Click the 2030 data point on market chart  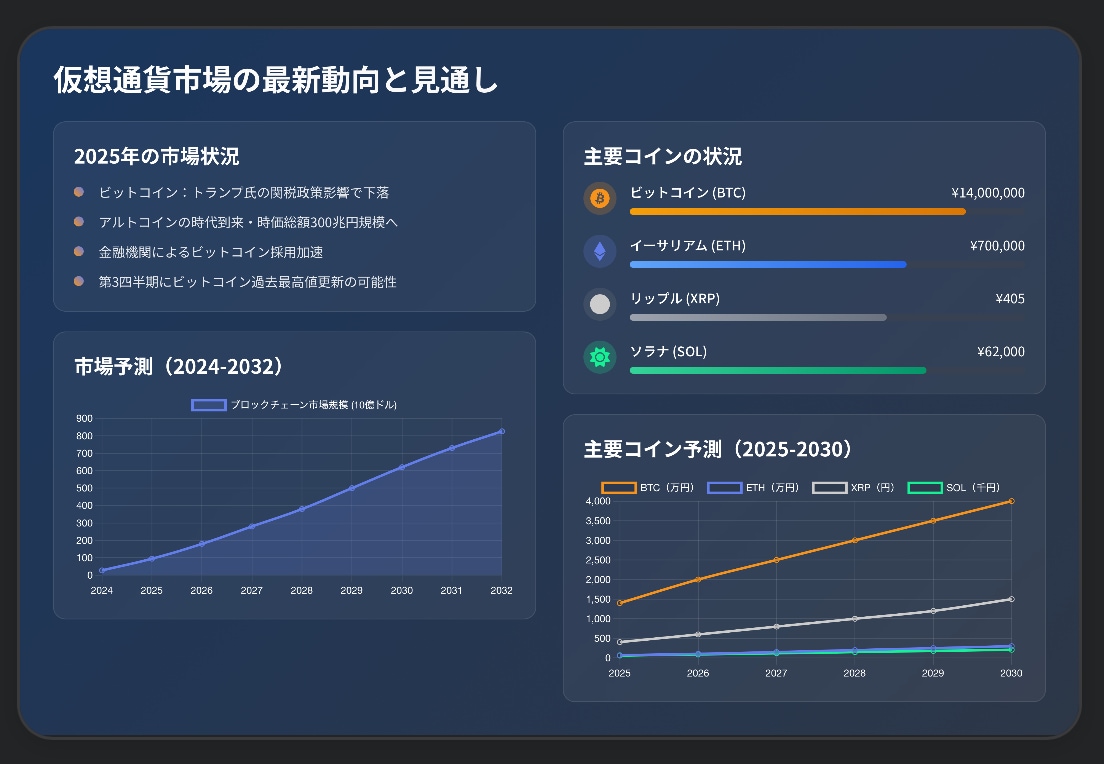pos(401,467)
